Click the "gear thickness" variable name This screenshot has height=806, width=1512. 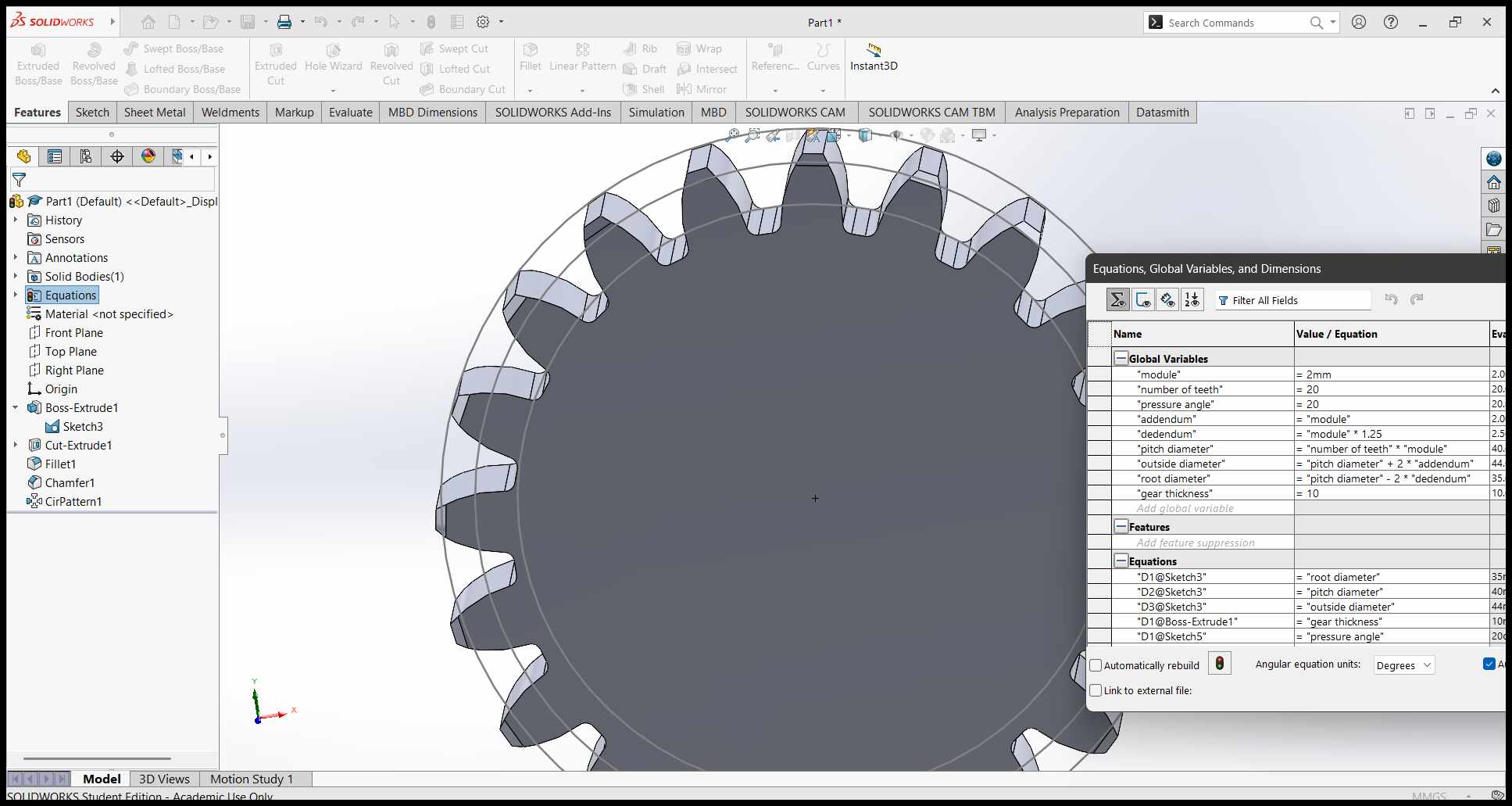[x=1174, y=493]
